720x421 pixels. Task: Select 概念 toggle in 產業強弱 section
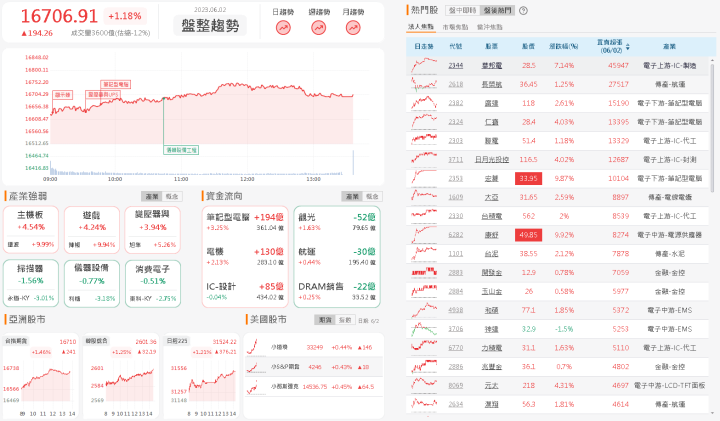(x=172, y=196)
